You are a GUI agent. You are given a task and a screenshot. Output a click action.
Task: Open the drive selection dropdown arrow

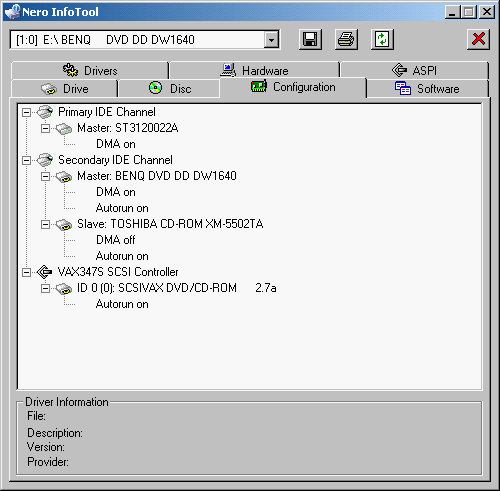[x=272, y=40]
